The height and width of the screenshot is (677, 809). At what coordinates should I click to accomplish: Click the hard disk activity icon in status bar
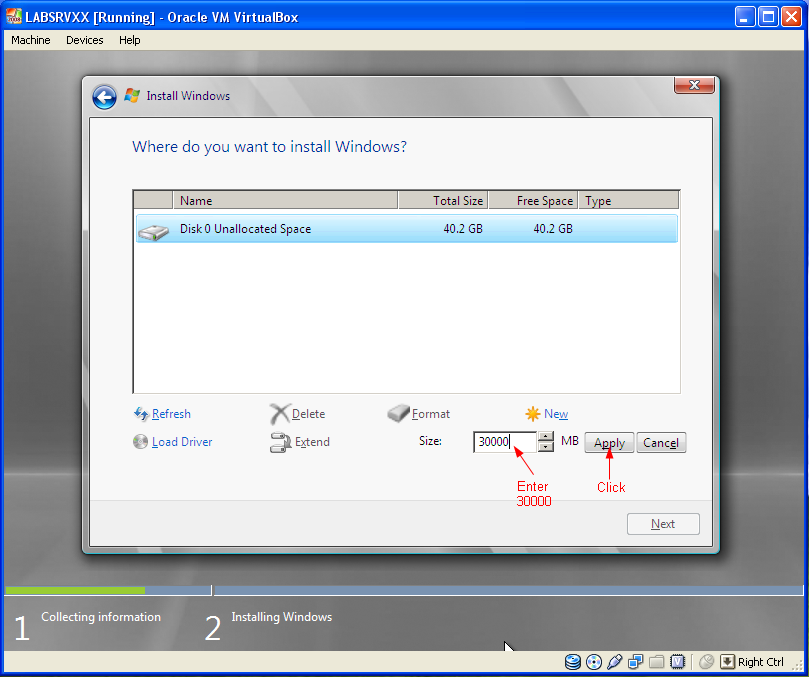click(x=573, y=662)
